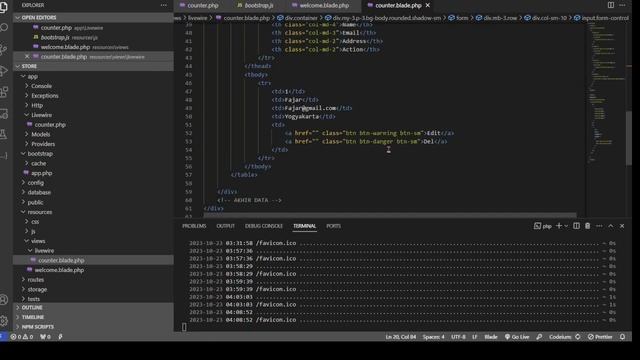Split the editor to the right
This screenshot has width=640, height=360.
611,5
